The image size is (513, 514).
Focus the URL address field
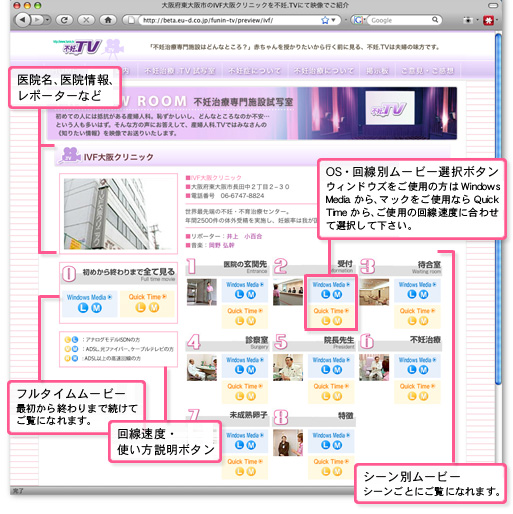pyautogui.click(x=230, y=20)
